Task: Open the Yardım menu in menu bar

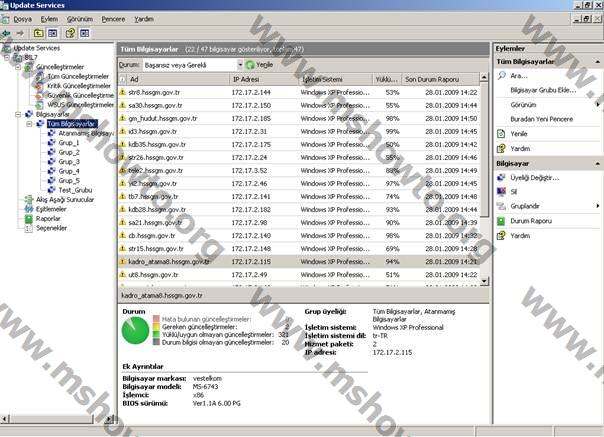Action: (144, 19)
